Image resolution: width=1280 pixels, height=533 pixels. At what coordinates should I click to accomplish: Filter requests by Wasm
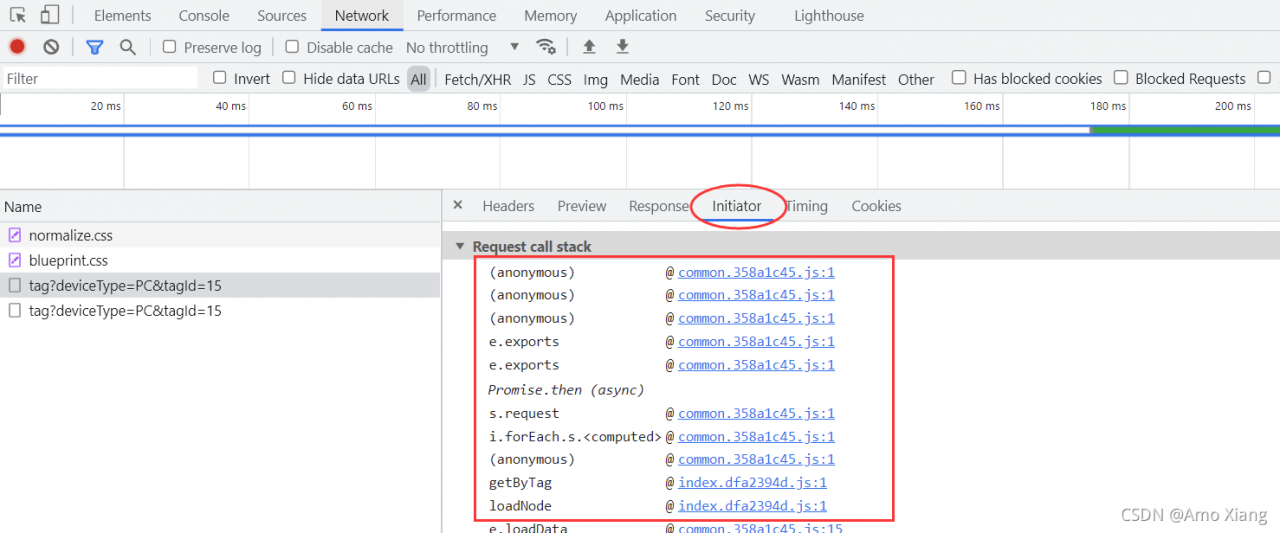(x=800, y=79)
